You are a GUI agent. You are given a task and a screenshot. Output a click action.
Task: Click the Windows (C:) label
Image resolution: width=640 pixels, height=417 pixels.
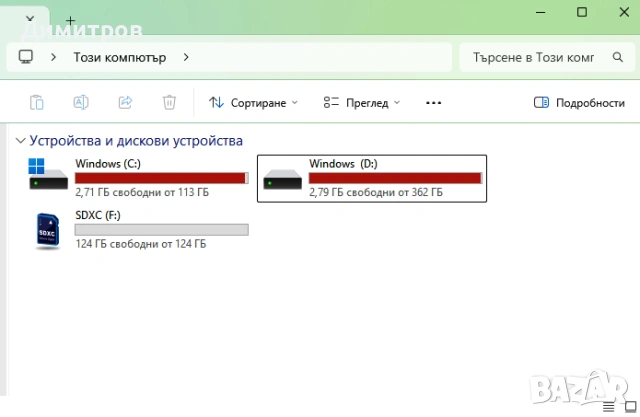(108, 164)
